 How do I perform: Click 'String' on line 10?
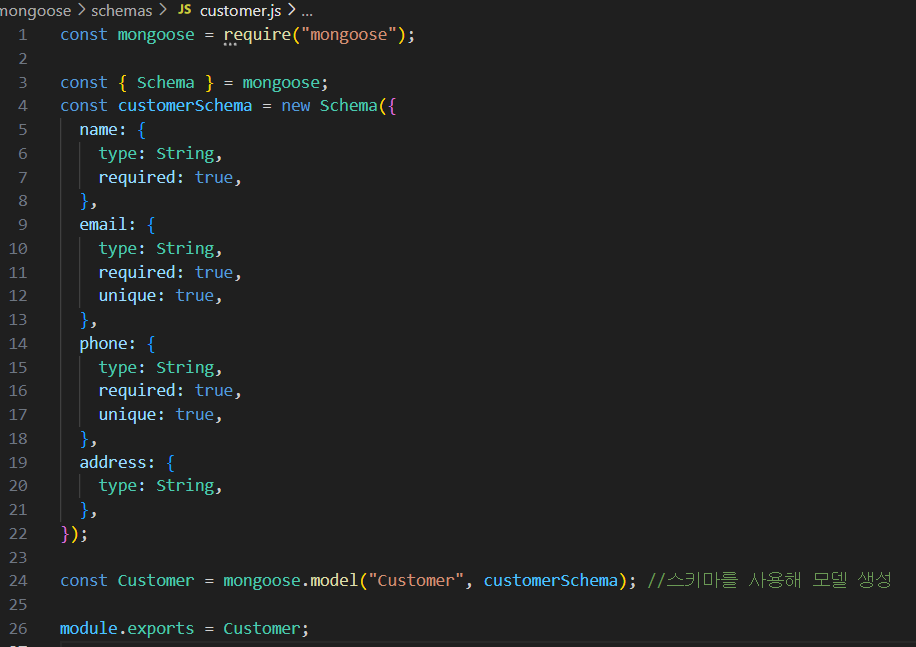185,249
